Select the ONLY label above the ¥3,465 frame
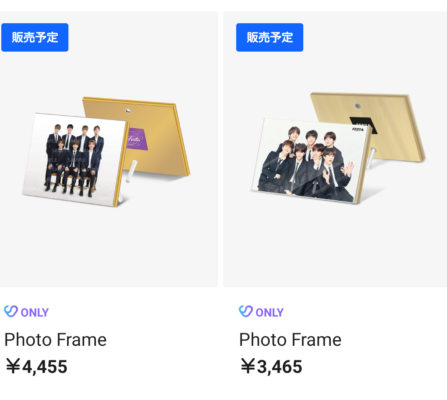The width and height of the screenshot is (447, 400). [x=270, y=312]
